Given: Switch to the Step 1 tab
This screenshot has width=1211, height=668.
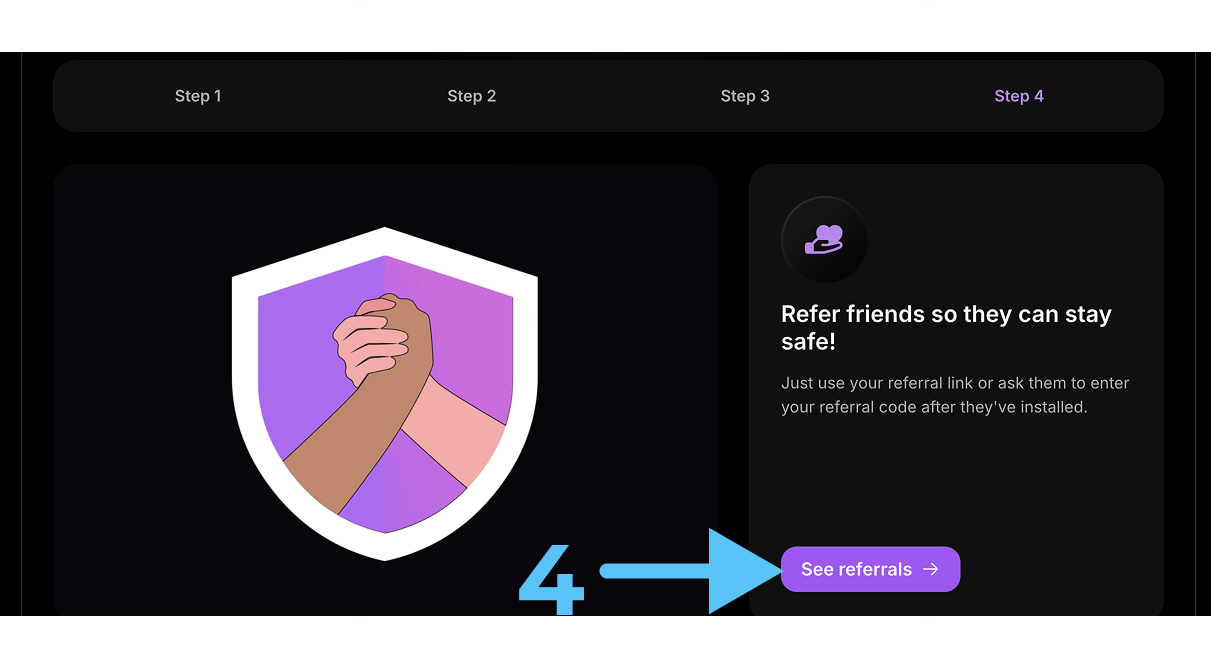Looking at the screenshot, I should (x=198, y=96).
